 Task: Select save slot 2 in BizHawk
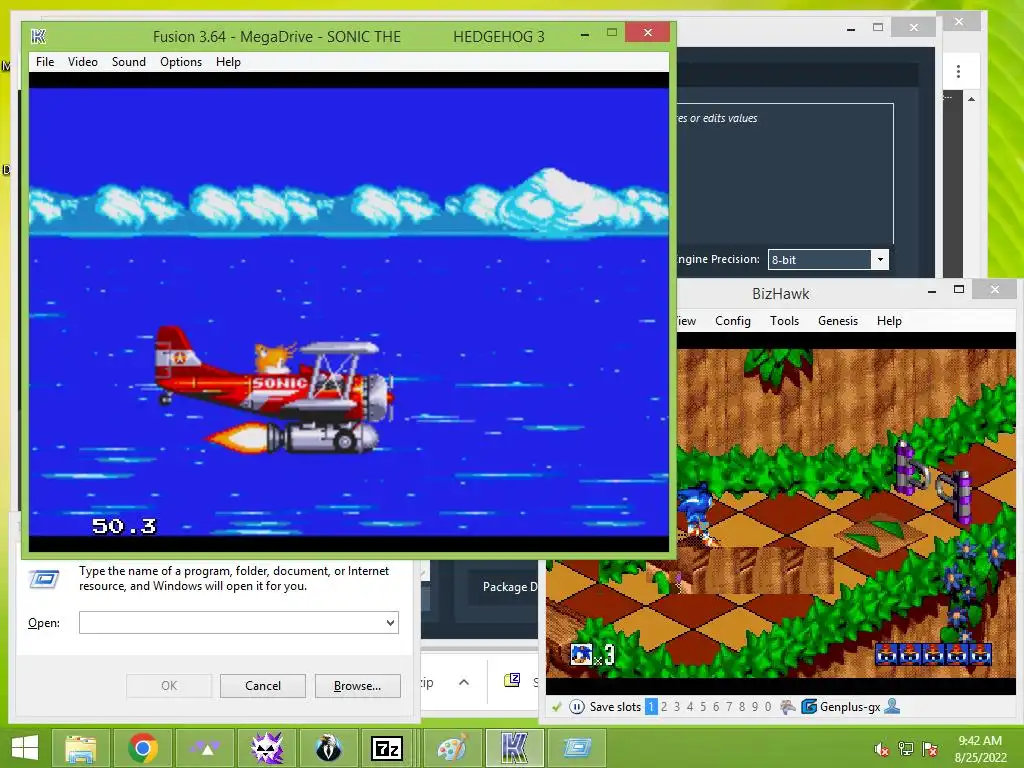tap(664, 707)
